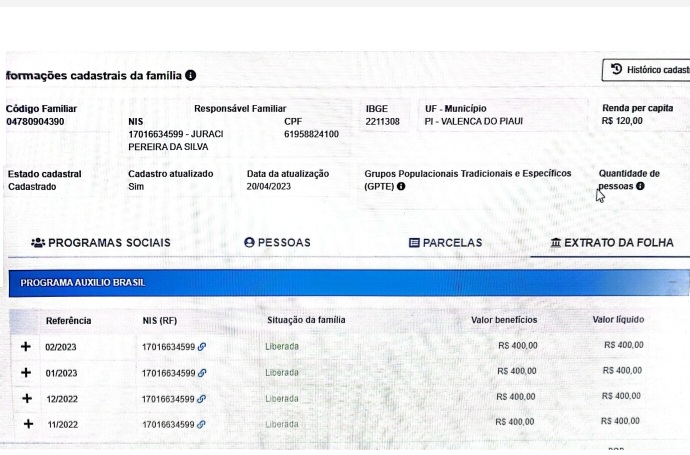Click the Programa Auxílio Brasil header bar
The image size is (690, 455).
coord(348,283)
